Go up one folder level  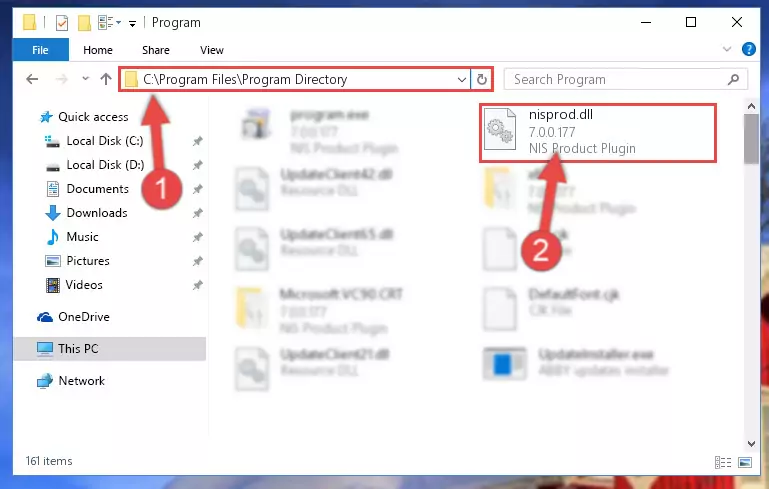pos(105,79)
